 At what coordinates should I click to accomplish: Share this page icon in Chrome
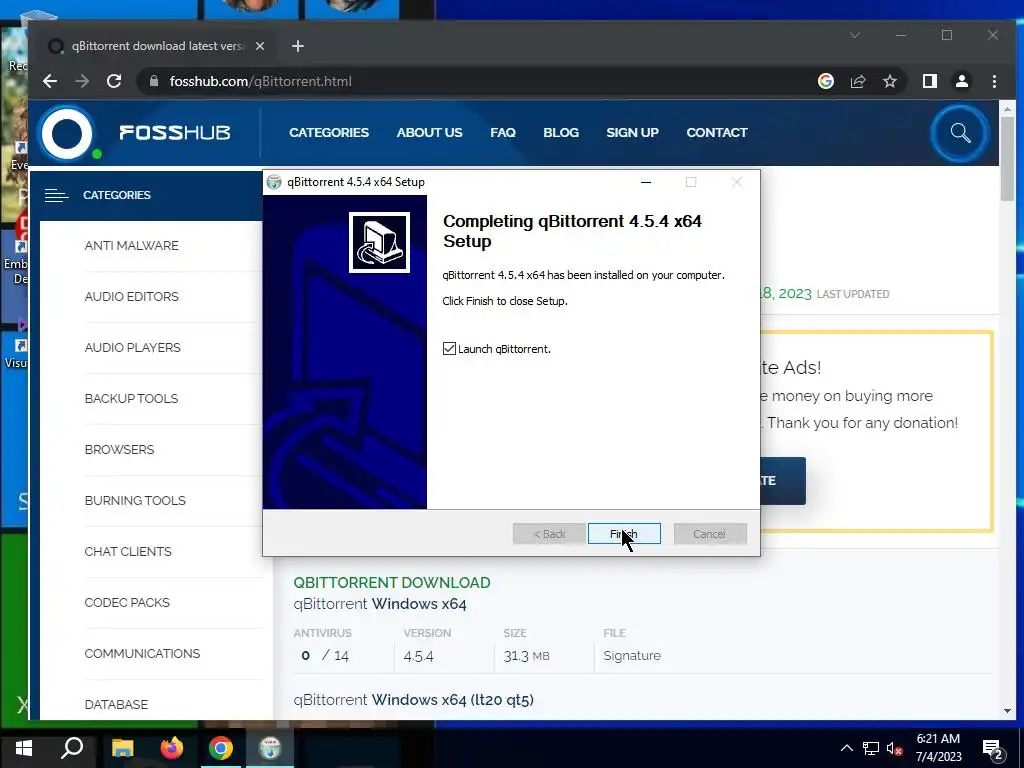(857, 81)
